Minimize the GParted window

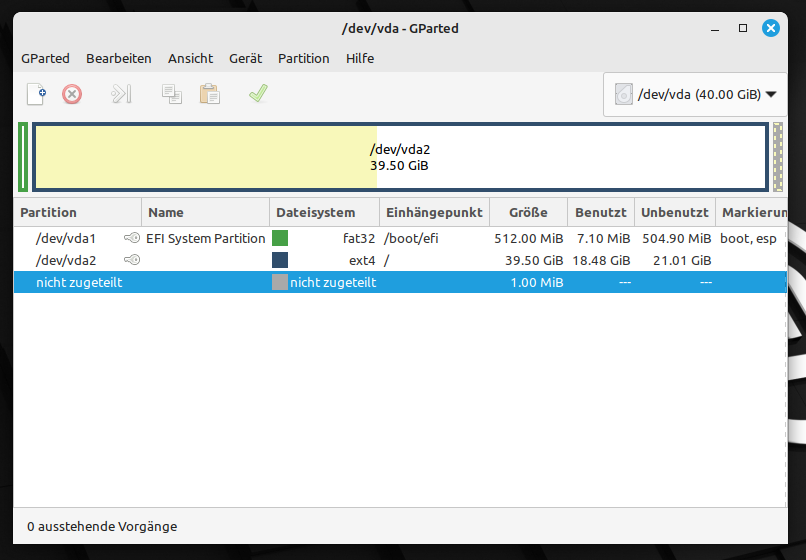point(715,28)
